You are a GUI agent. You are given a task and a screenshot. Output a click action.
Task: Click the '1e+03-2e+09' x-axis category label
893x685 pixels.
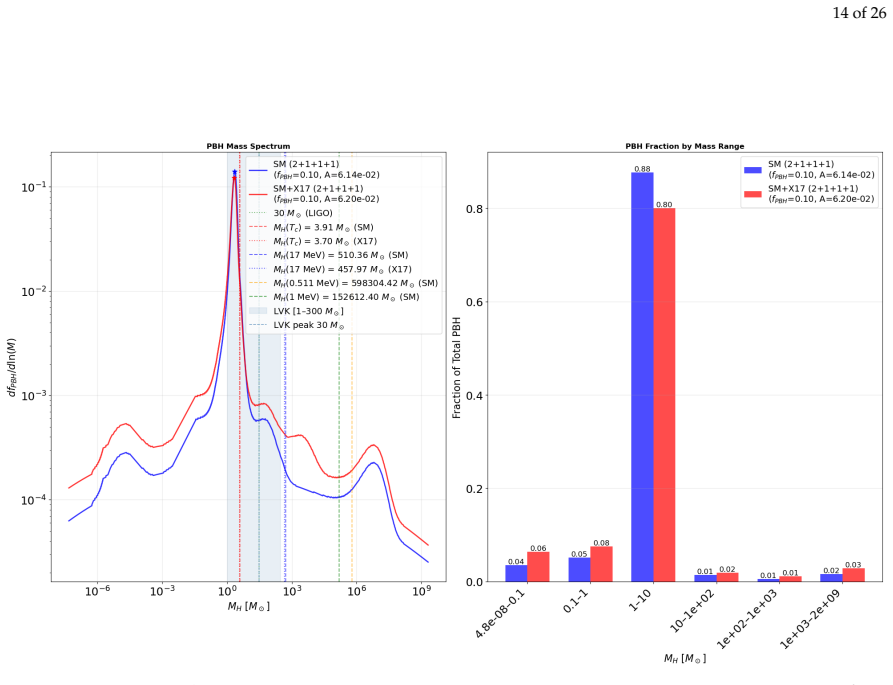click(x=810, y=619)
